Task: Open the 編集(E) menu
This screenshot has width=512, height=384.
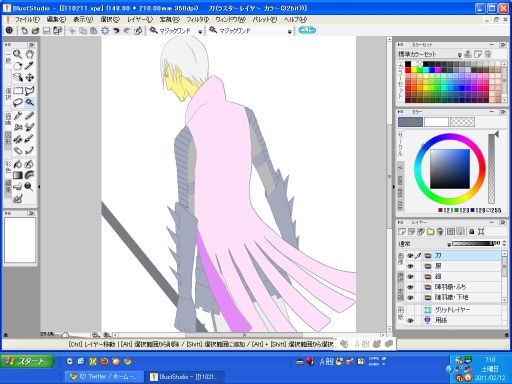Action: pyautogui.click(x=56, y=20)
